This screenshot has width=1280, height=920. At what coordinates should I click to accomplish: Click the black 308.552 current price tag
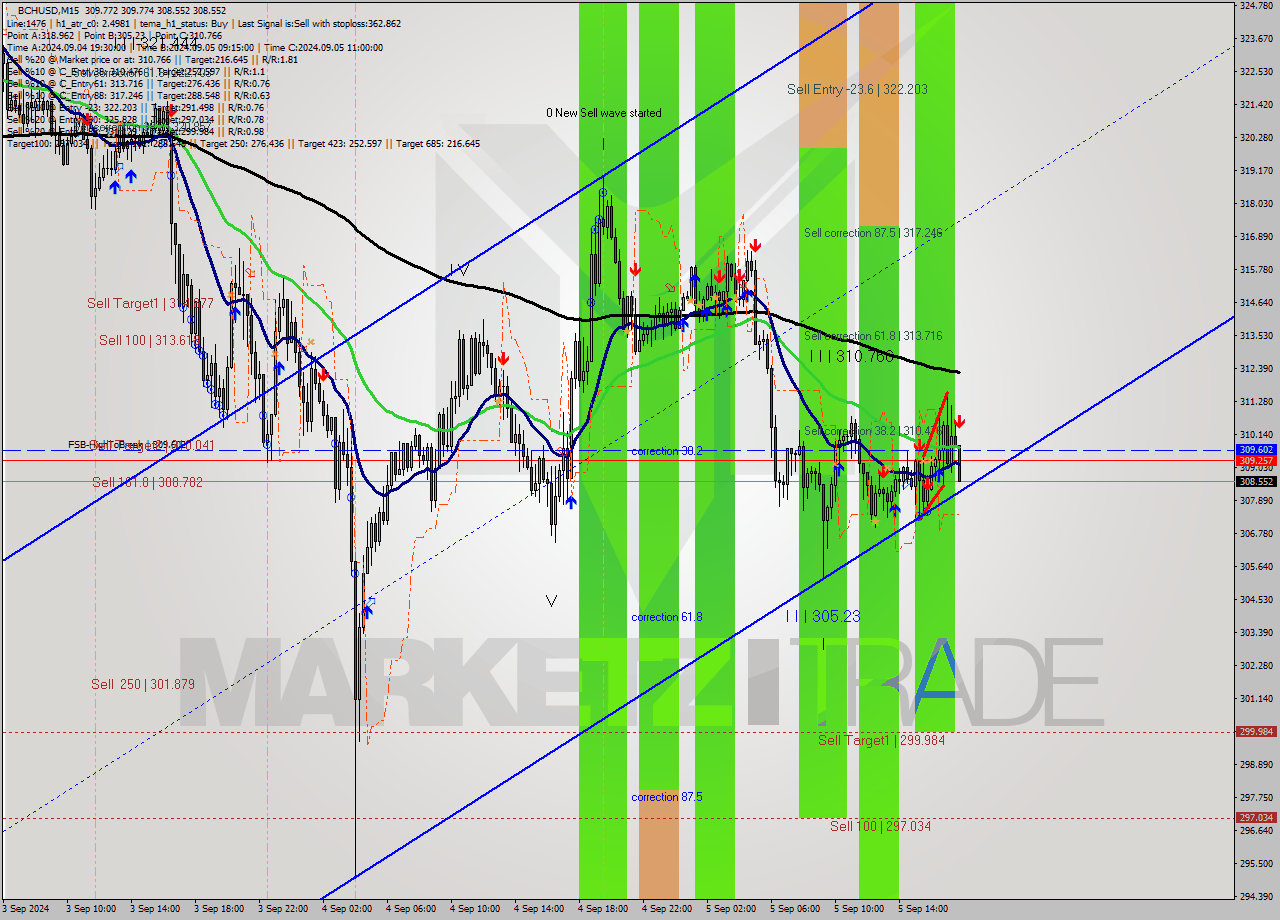click(1256, 481)
